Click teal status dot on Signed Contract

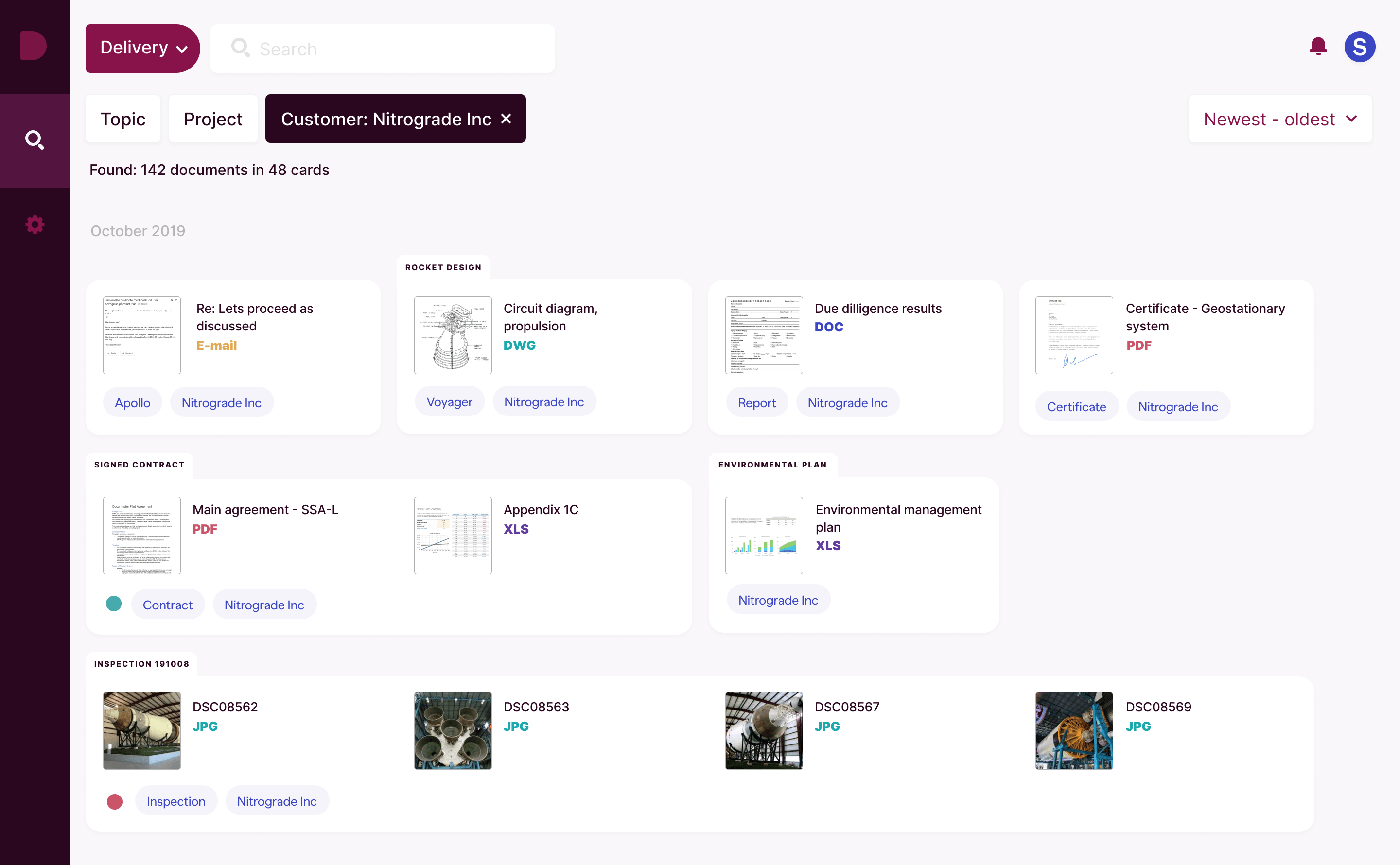pyautogui.click(x=113, y=604)
